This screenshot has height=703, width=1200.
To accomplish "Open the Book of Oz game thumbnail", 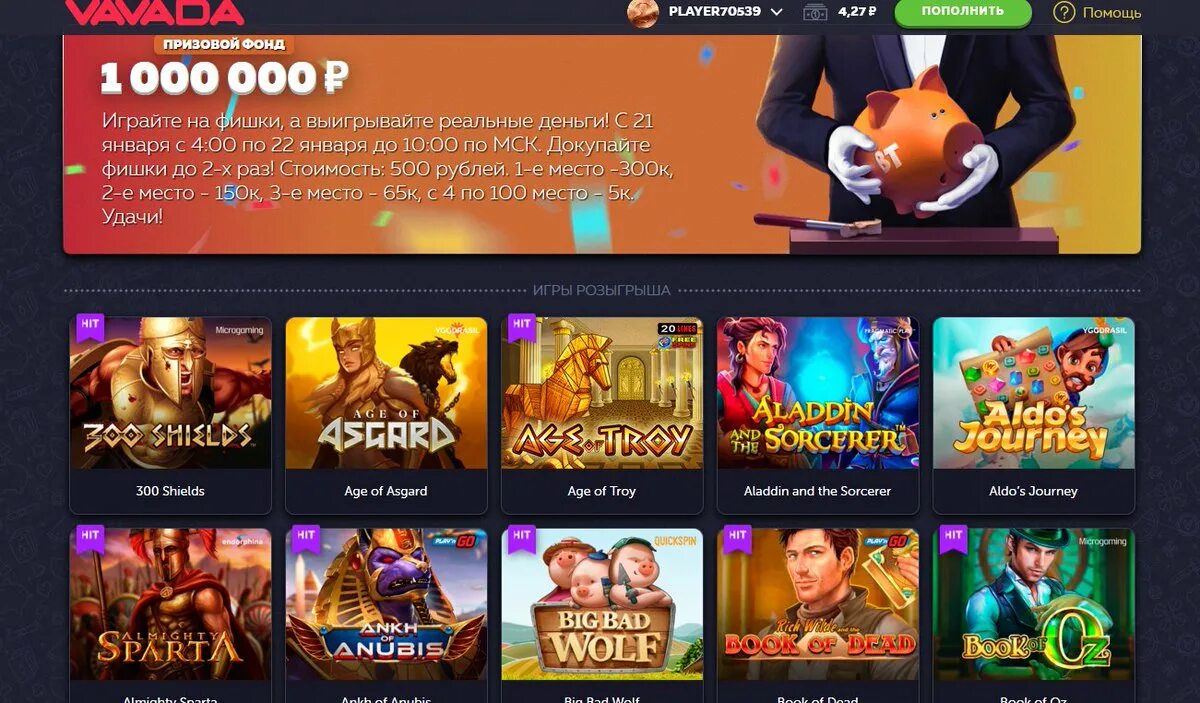I will (1033, 604).
